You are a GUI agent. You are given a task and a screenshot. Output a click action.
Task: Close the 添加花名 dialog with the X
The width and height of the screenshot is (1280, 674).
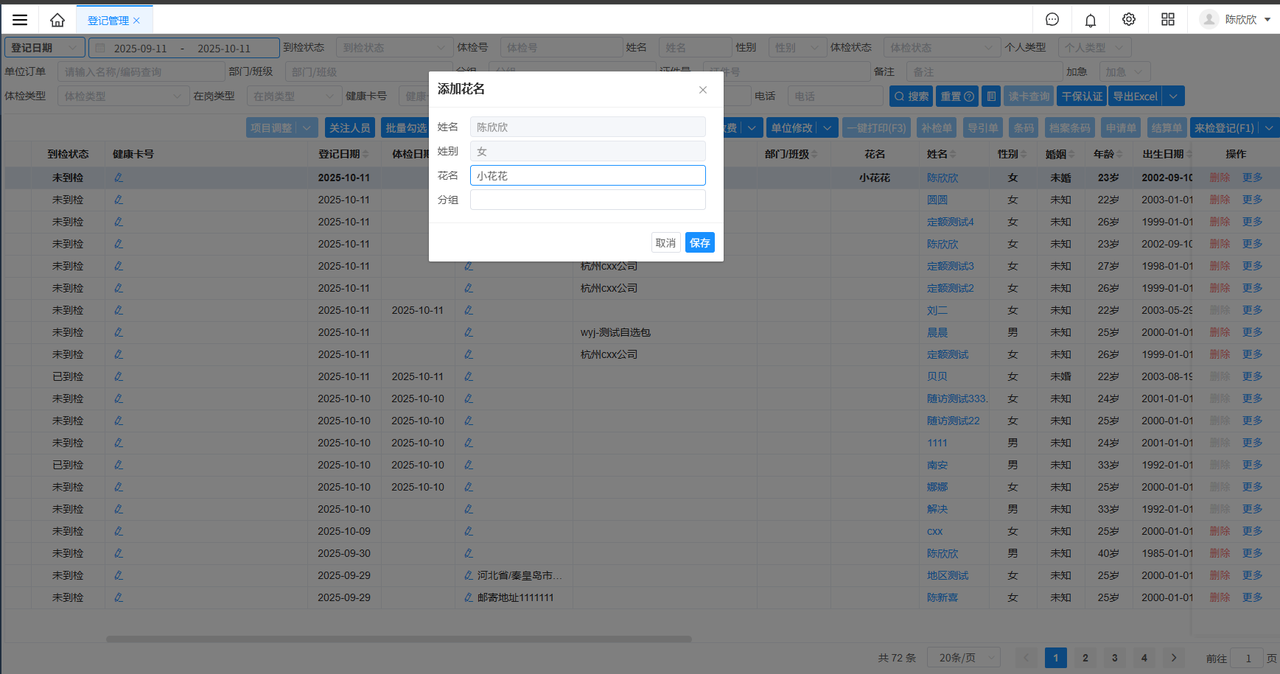pyautogui.click(x=702, y=90)
